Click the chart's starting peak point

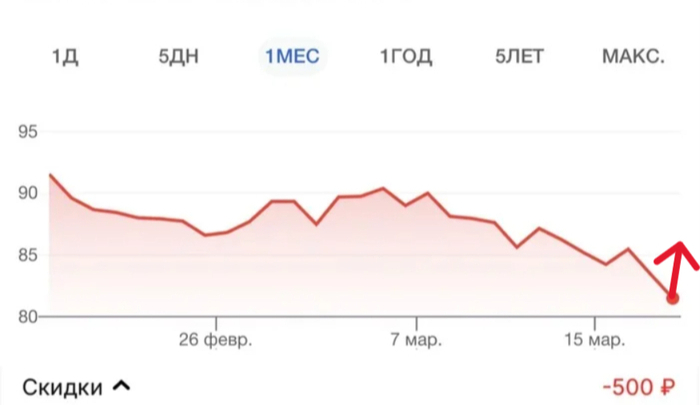(x=50, y=175)
